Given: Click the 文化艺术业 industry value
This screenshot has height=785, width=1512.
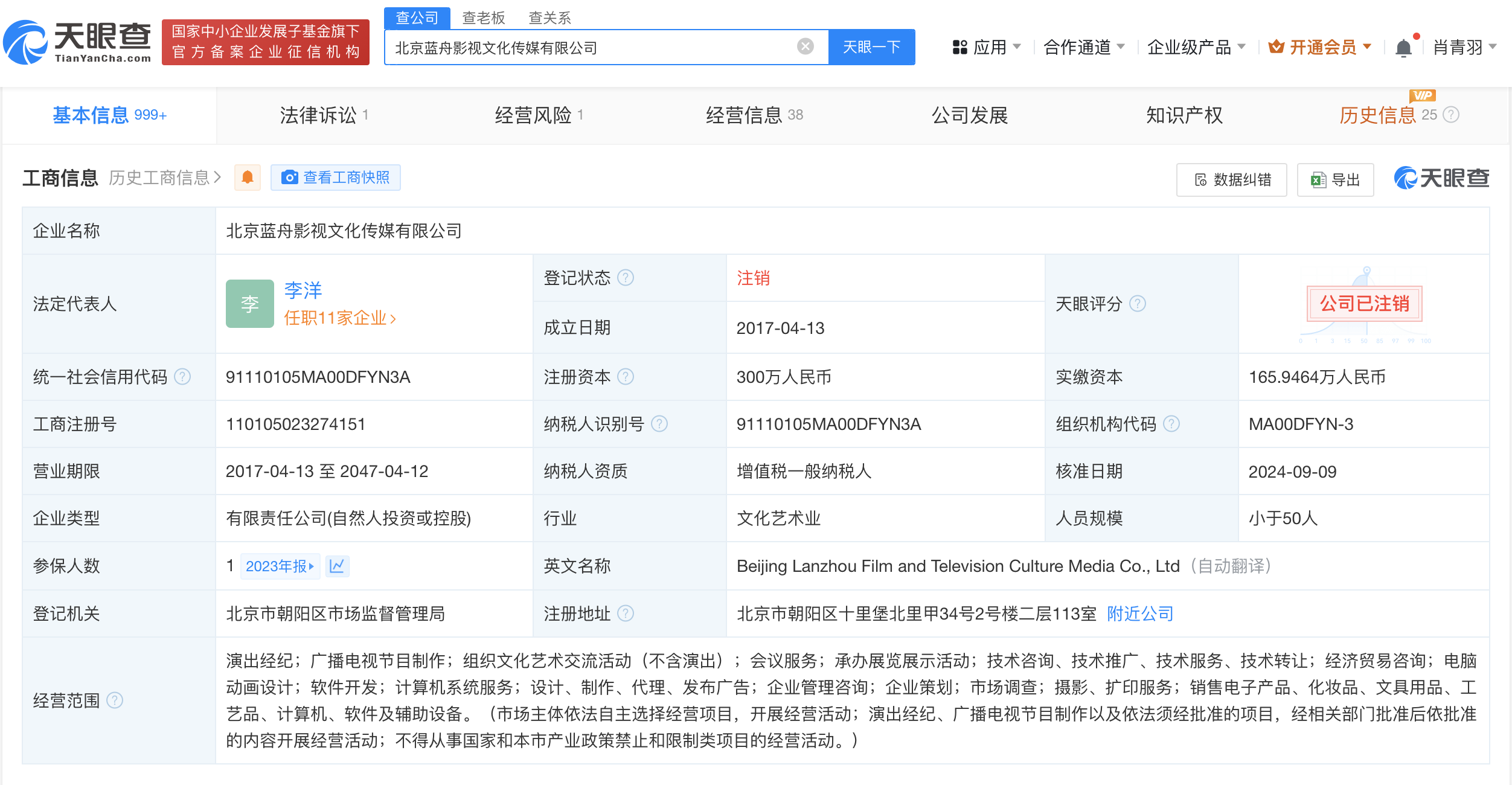Looking at the screenshot, I should click(778, 518).
